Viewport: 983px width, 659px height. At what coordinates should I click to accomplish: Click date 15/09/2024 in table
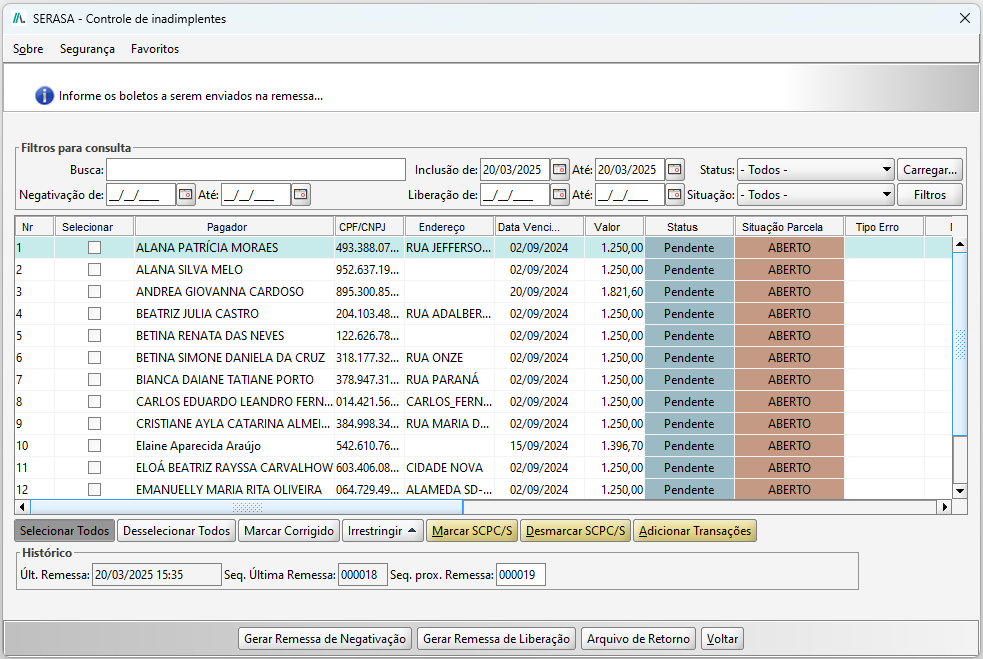(x=539, y=446)
